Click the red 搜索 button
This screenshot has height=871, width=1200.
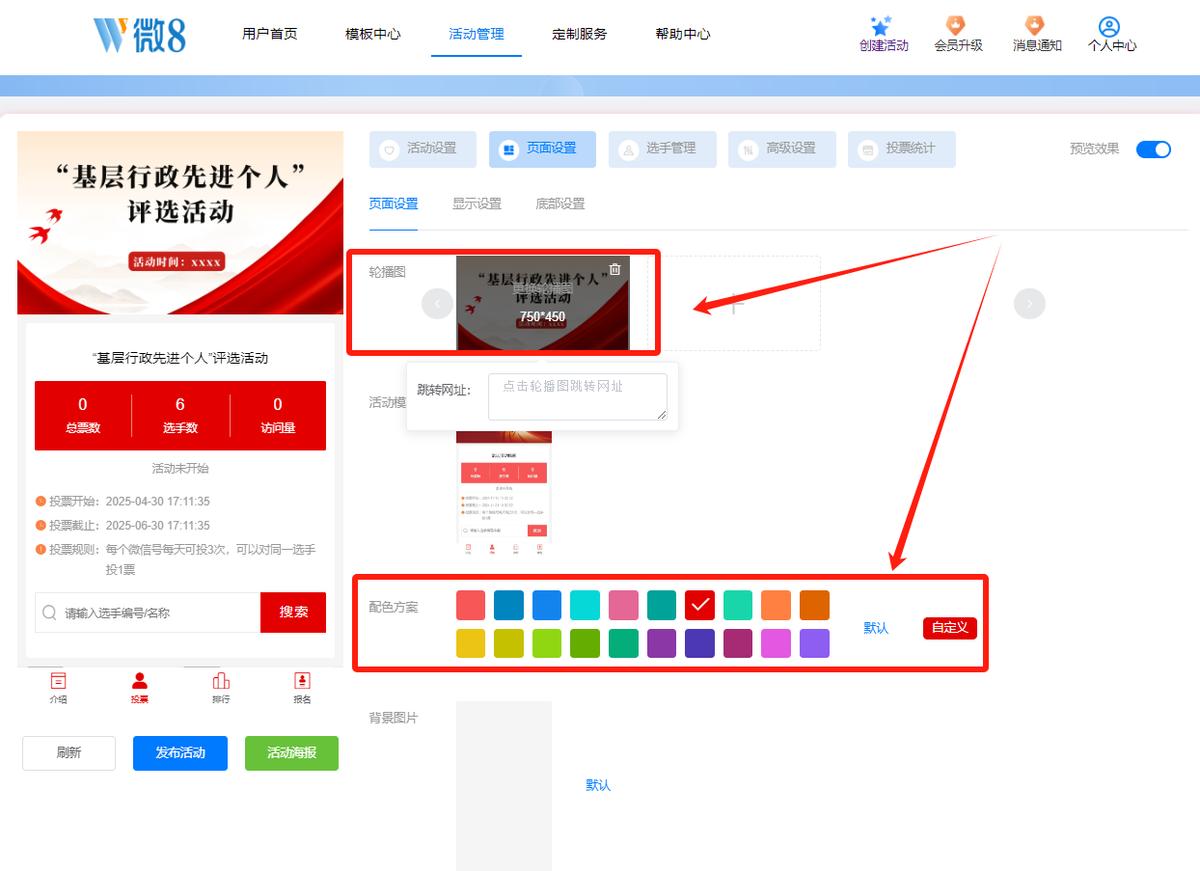(x=293, y=612)
